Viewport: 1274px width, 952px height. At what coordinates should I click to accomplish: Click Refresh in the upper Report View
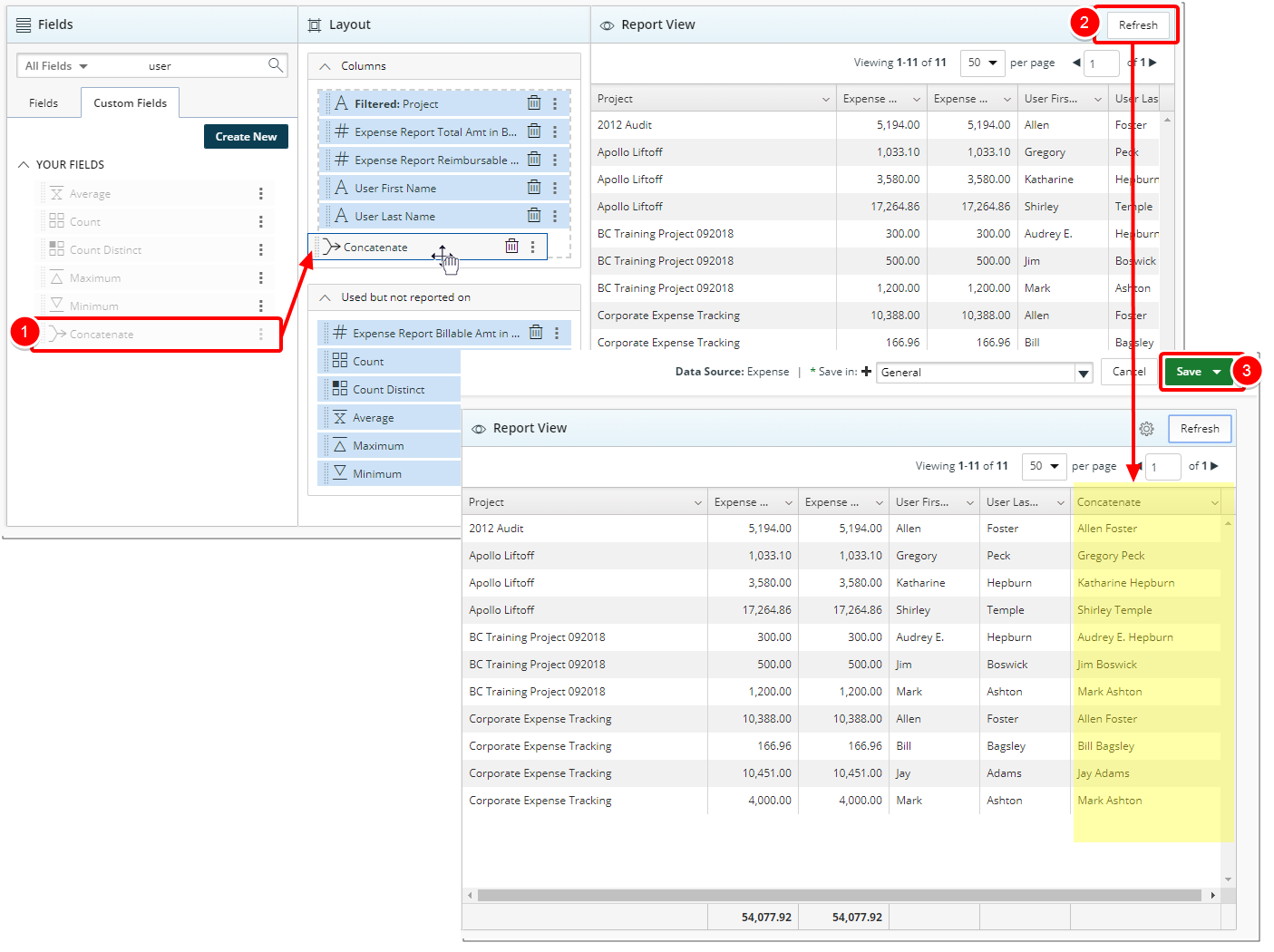pos(1138,25)
